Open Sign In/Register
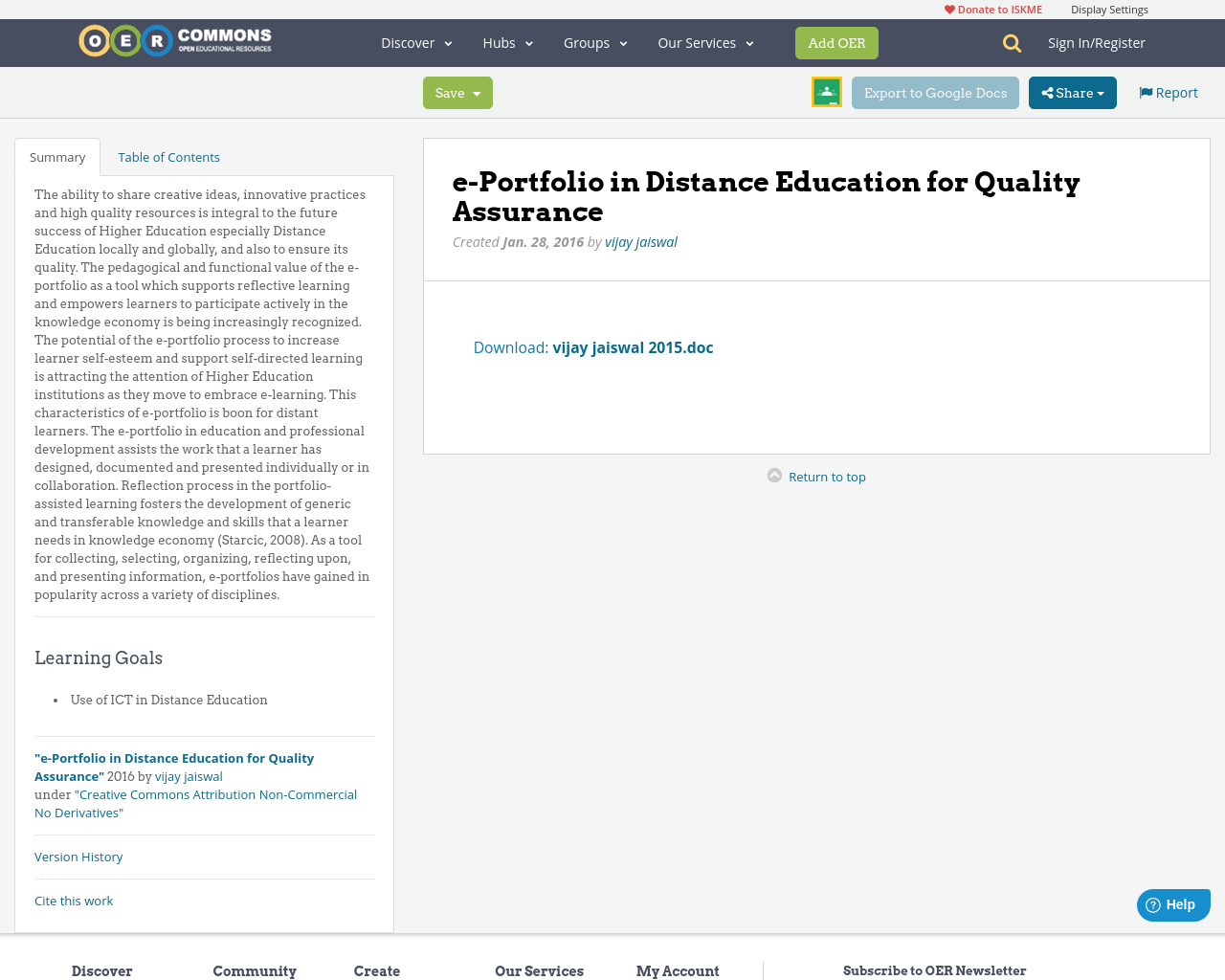The width and height of the screenshot is (1225, 980). 1097,42
